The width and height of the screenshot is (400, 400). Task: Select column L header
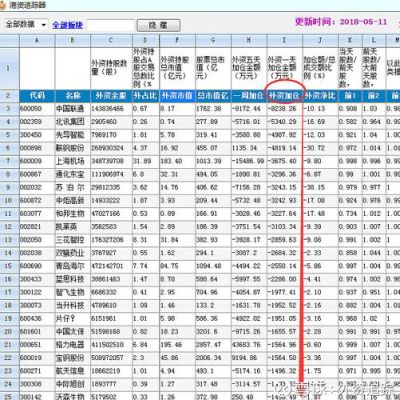coord(374,40)
